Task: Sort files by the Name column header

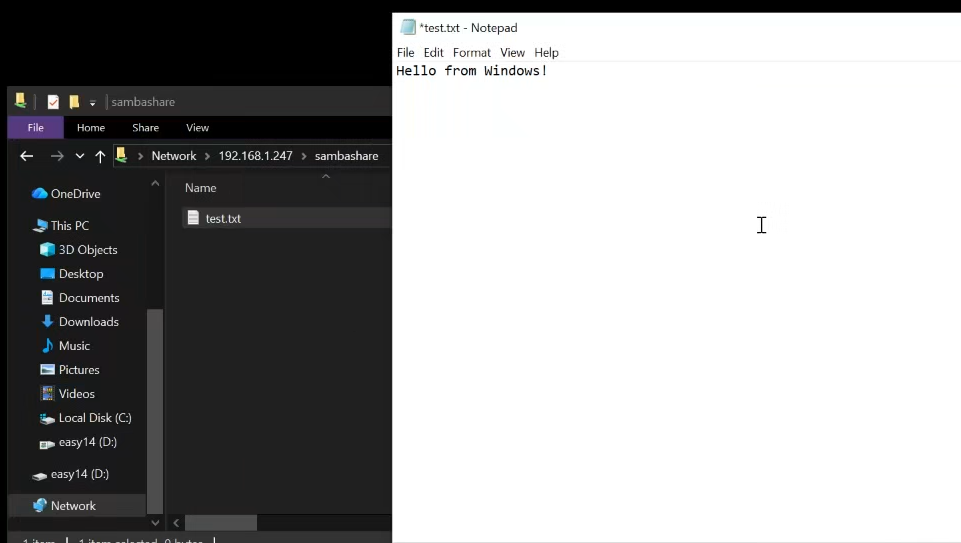Action: coord(201,188)
